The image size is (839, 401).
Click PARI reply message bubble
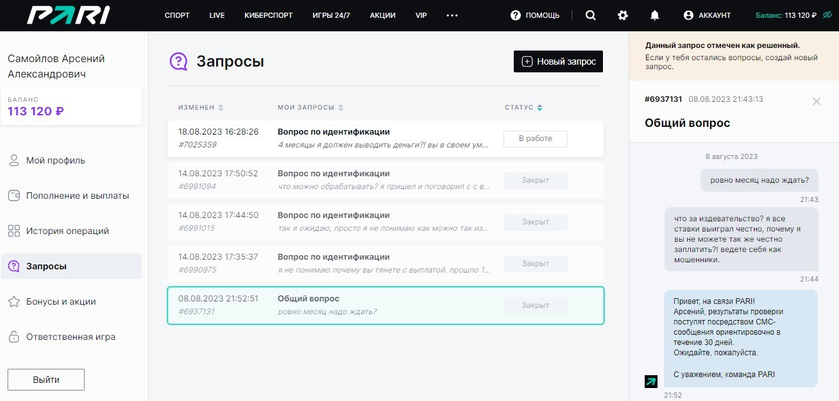click(x=741, y=338)
